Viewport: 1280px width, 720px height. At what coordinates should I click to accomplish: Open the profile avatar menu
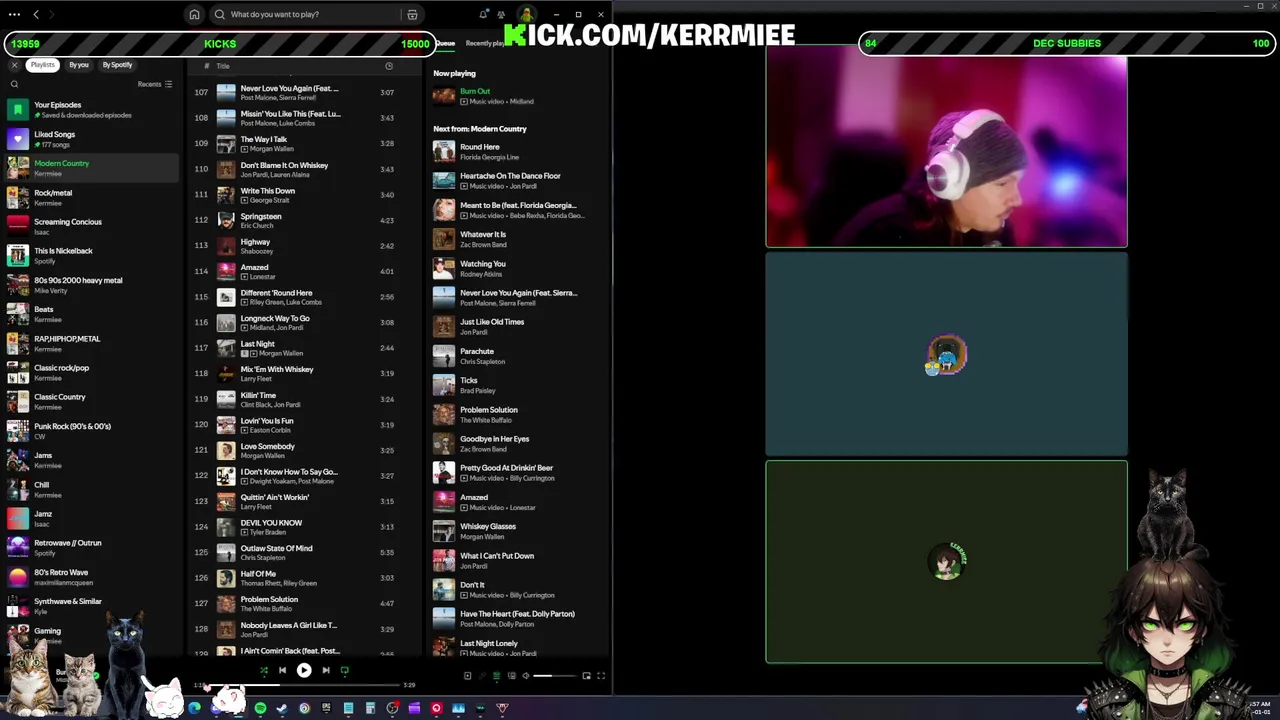tap(525, 15)
